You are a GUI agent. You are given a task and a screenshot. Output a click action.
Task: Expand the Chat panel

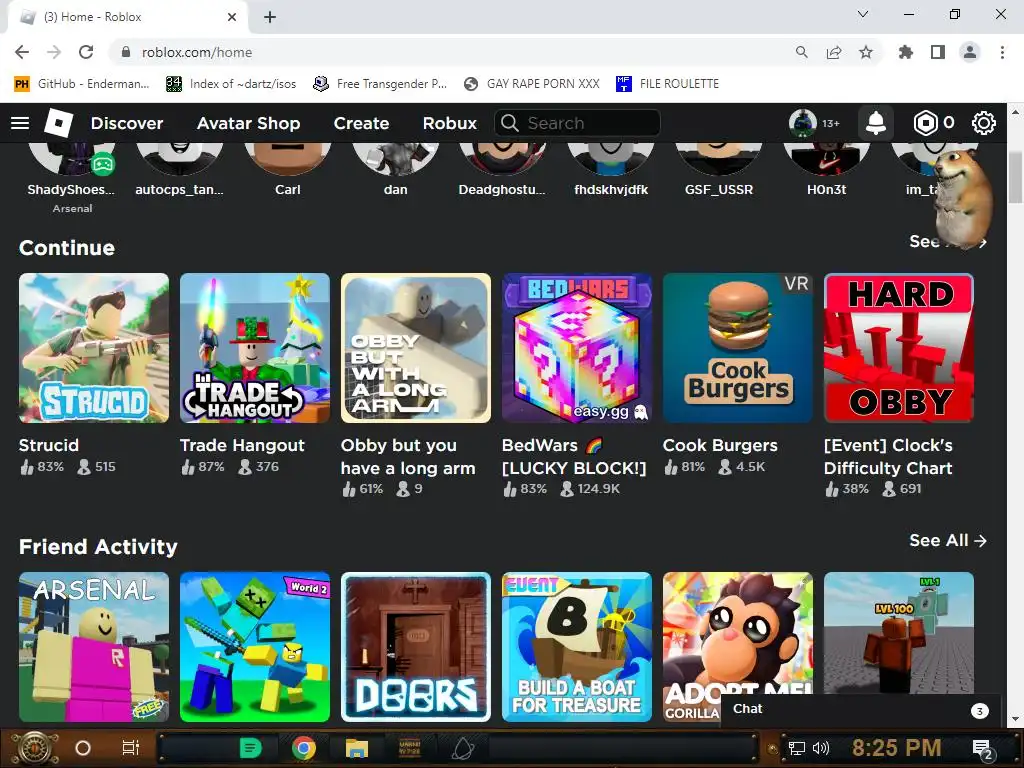tap(861, 709)
